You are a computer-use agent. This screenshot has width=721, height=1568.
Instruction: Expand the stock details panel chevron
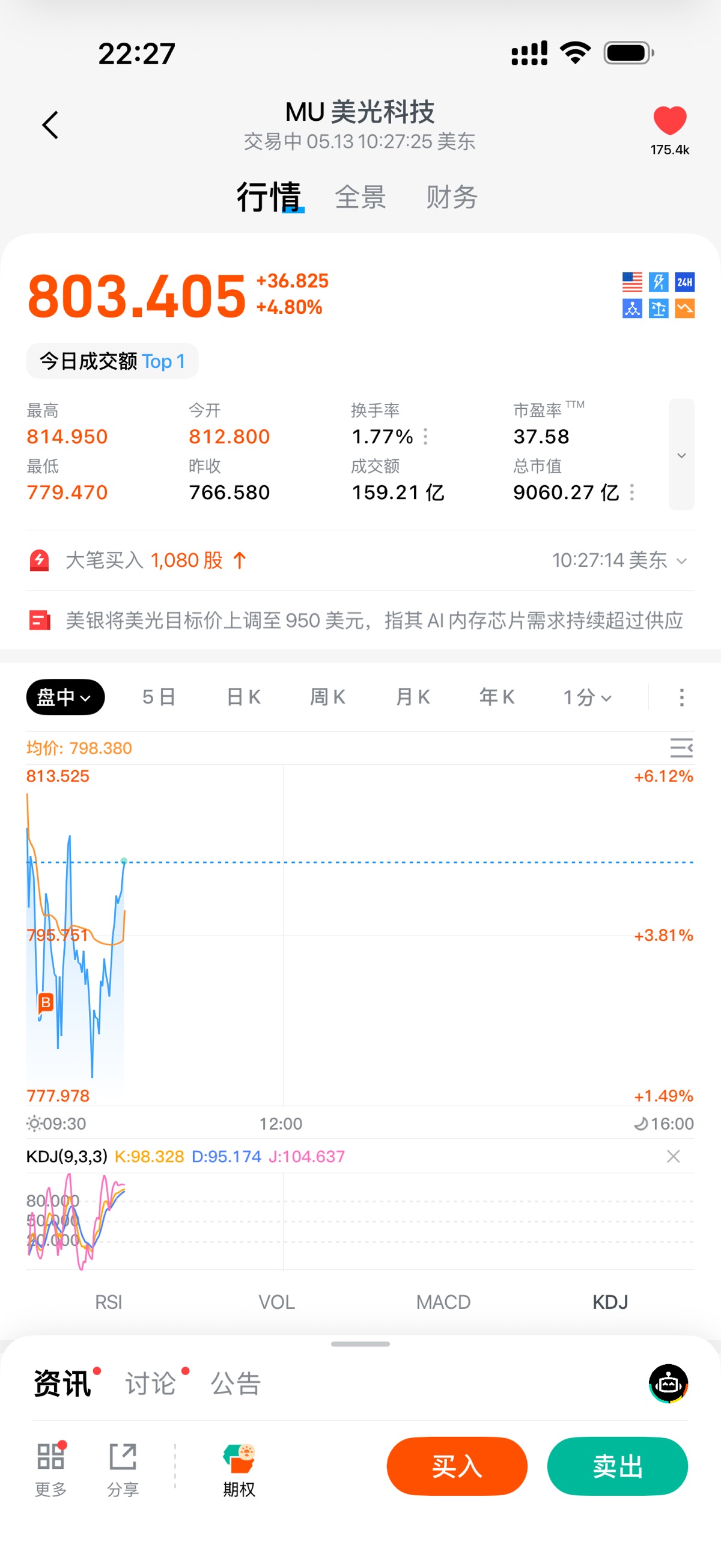(681, 454)
